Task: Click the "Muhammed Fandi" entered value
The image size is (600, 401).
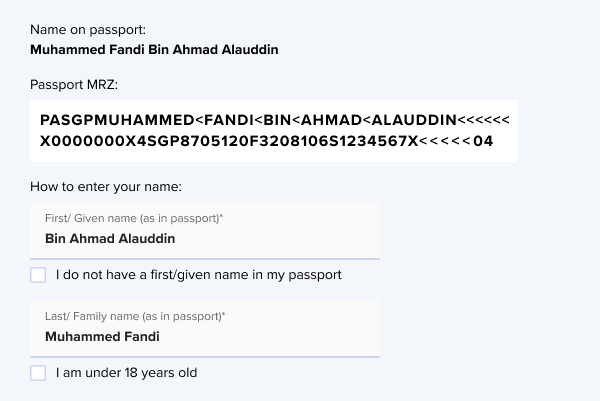Action: [102, 337]
